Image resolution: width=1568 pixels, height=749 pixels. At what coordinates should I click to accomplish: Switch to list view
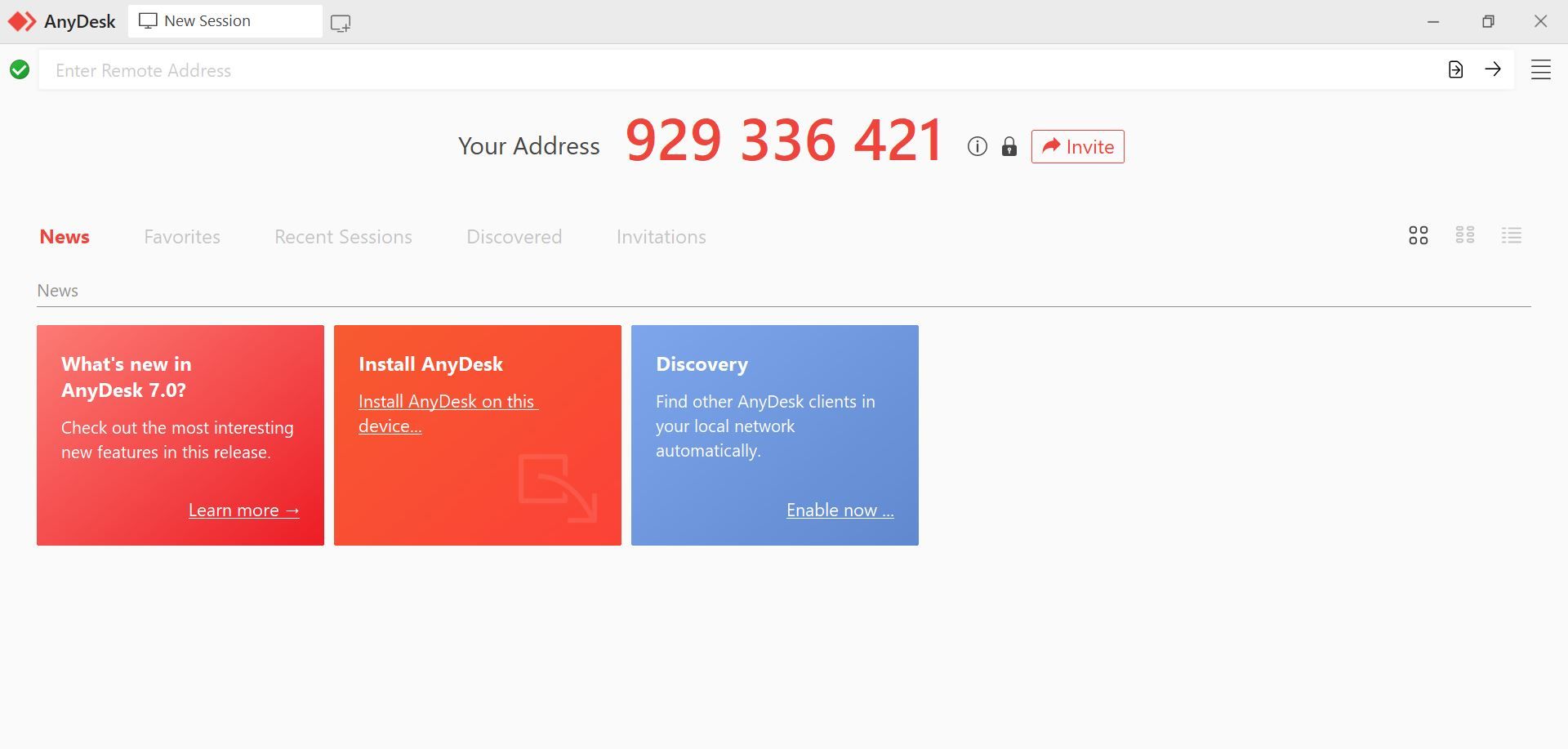(1512, 235)
